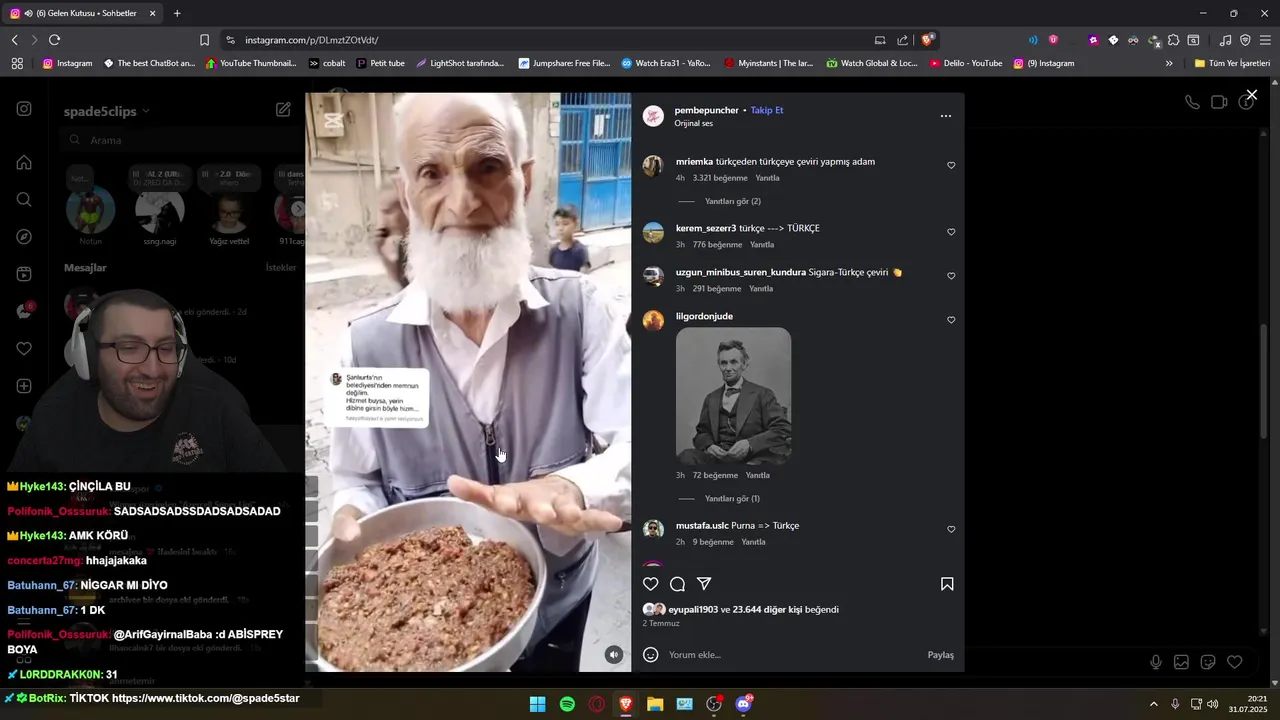Open the post options three-dot menu
The width and height of the screenshot is (1280, 720).
coord(945,116)
